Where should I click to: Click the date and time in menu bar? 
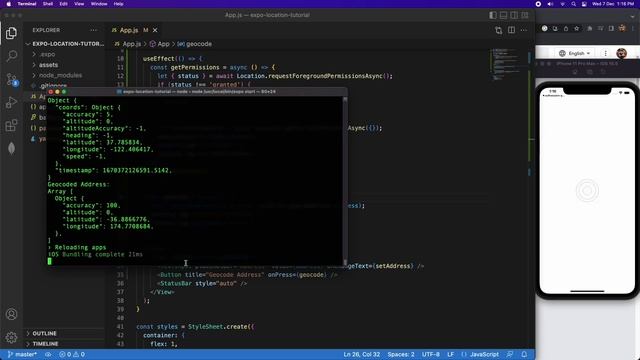tap(613, 4)
